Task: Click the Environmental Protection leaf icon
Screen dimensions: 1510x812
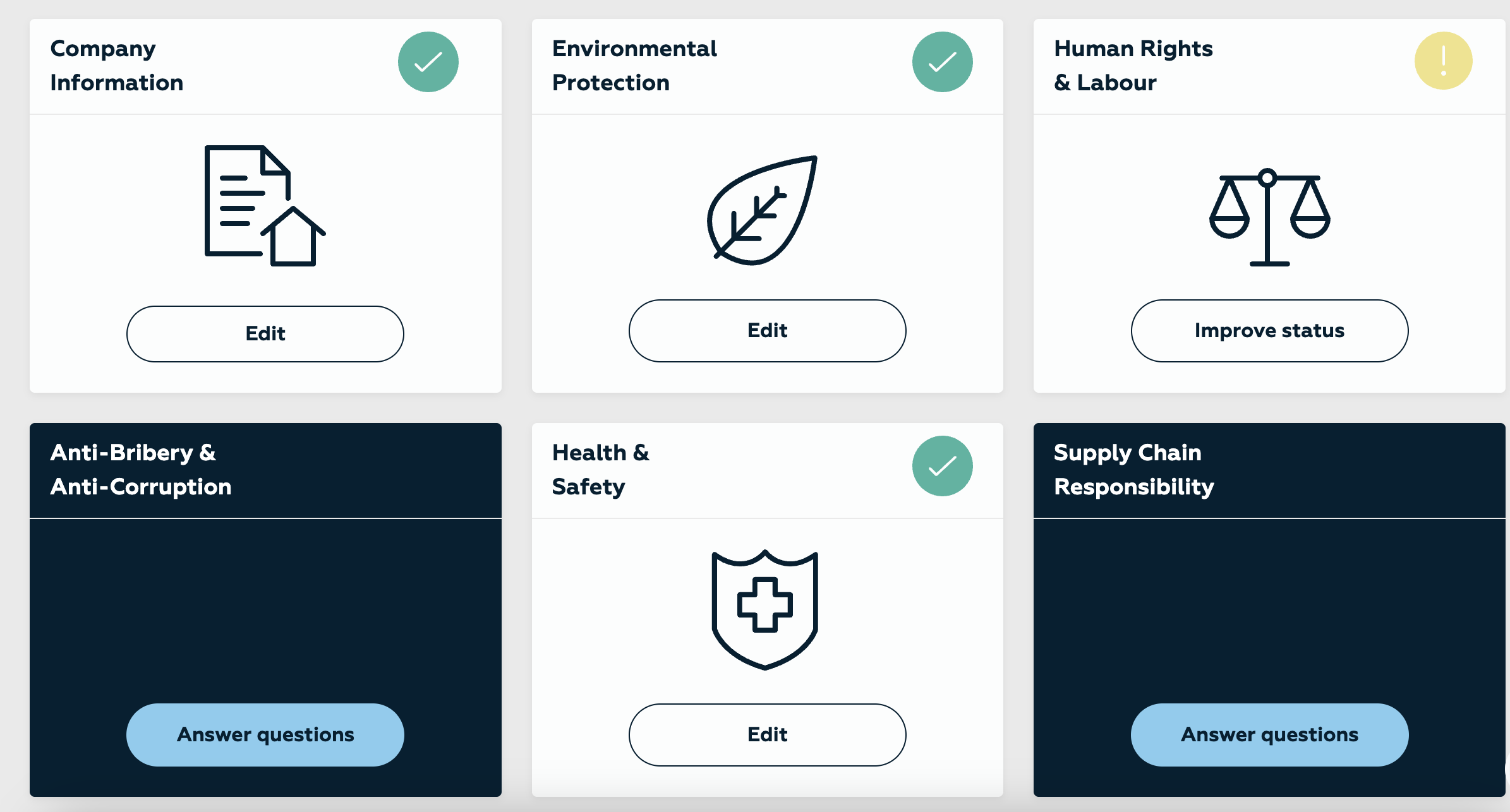Action: pyautogui.click(x=763, y=210)
